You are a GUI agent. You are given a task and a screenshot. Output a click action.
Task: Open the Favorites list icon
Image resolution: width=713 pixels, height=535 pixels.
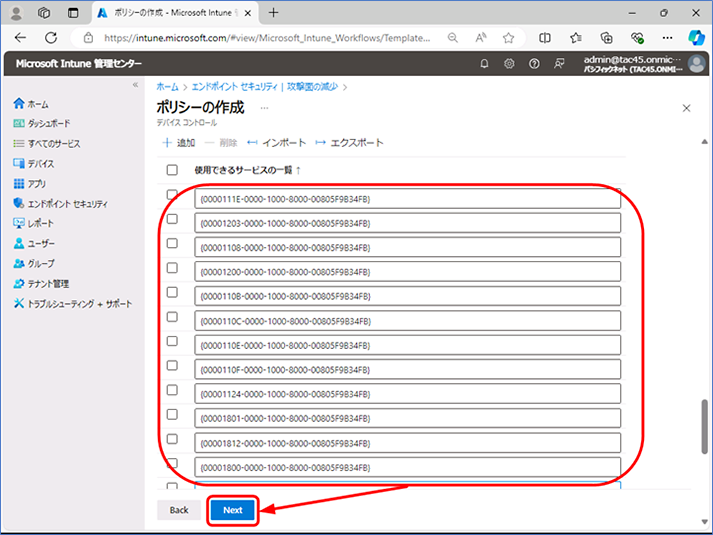tap(576, 38)
